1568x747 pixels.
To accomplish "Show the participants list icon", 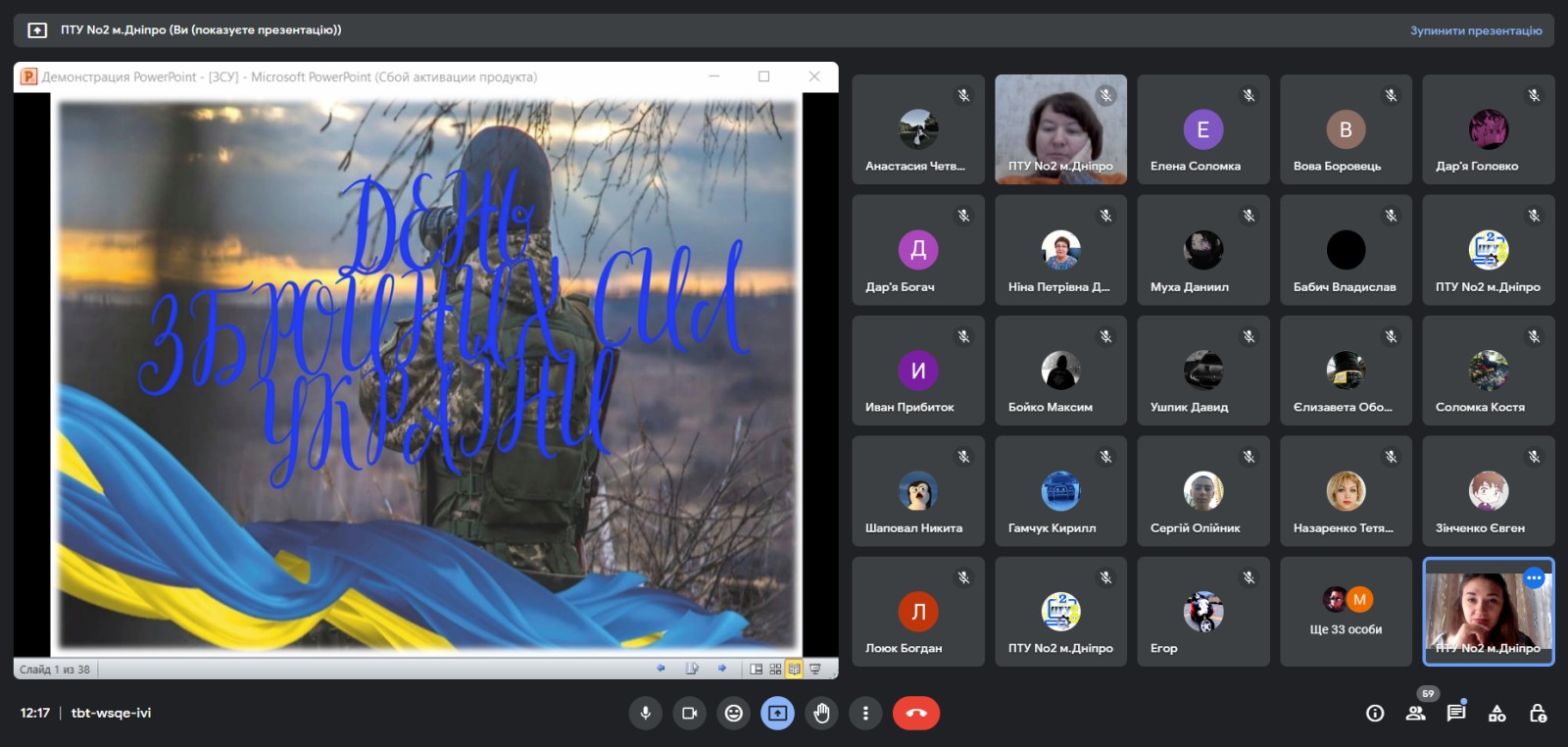I will (1415, 713).
